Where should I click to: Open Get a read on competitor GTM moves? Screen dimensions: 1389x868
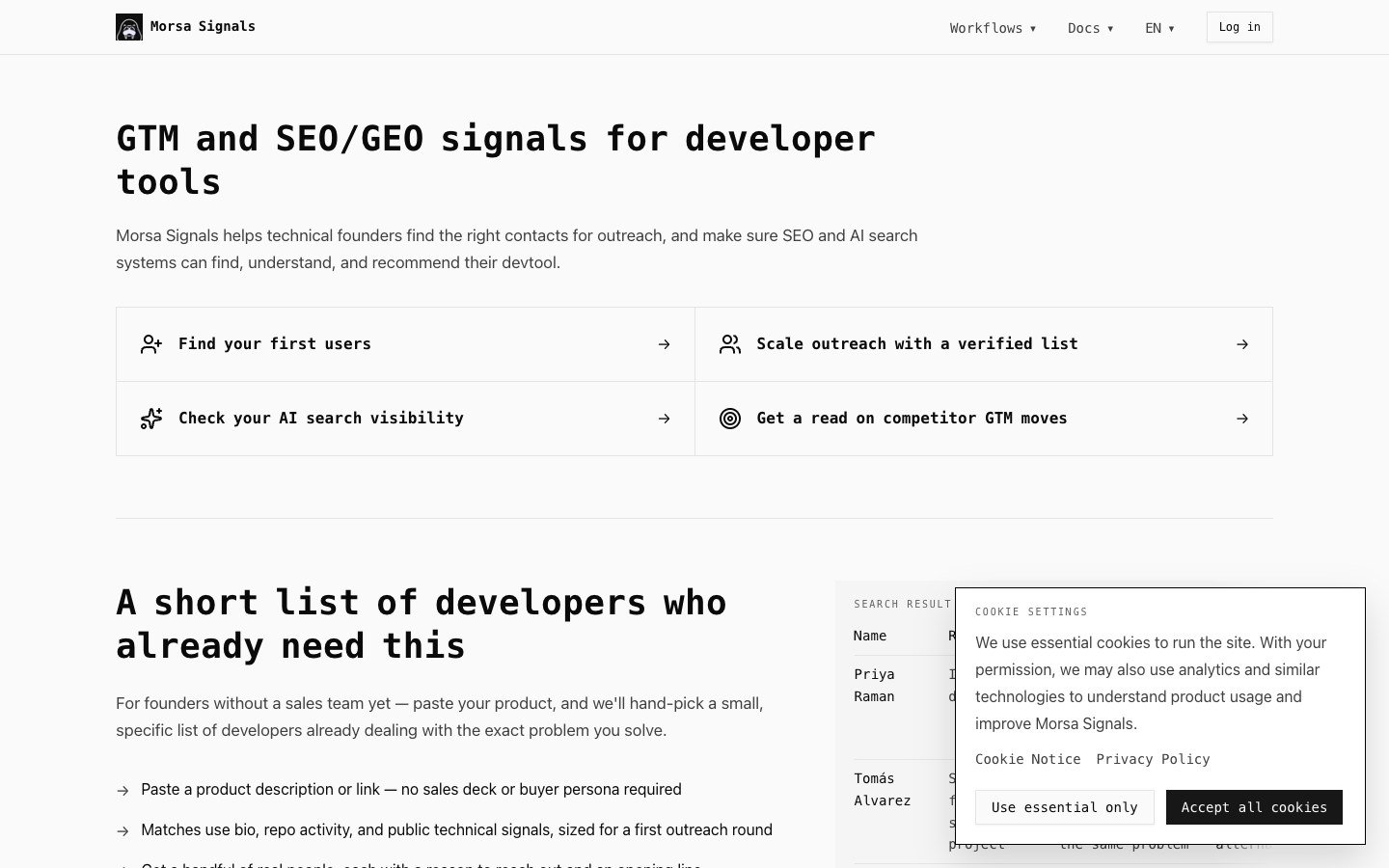click(984, 419)
